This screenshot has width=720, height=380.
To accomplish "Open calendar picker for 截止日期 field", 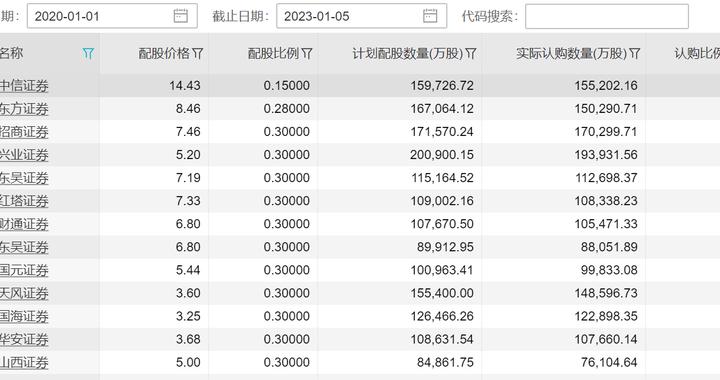I will (x=430, y=16).
